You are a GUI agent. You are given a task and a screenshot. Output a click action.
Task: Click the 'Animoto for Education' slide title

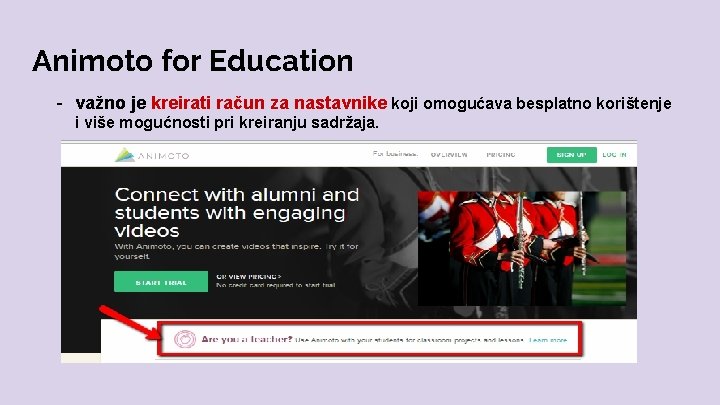[x=193, y=61]
